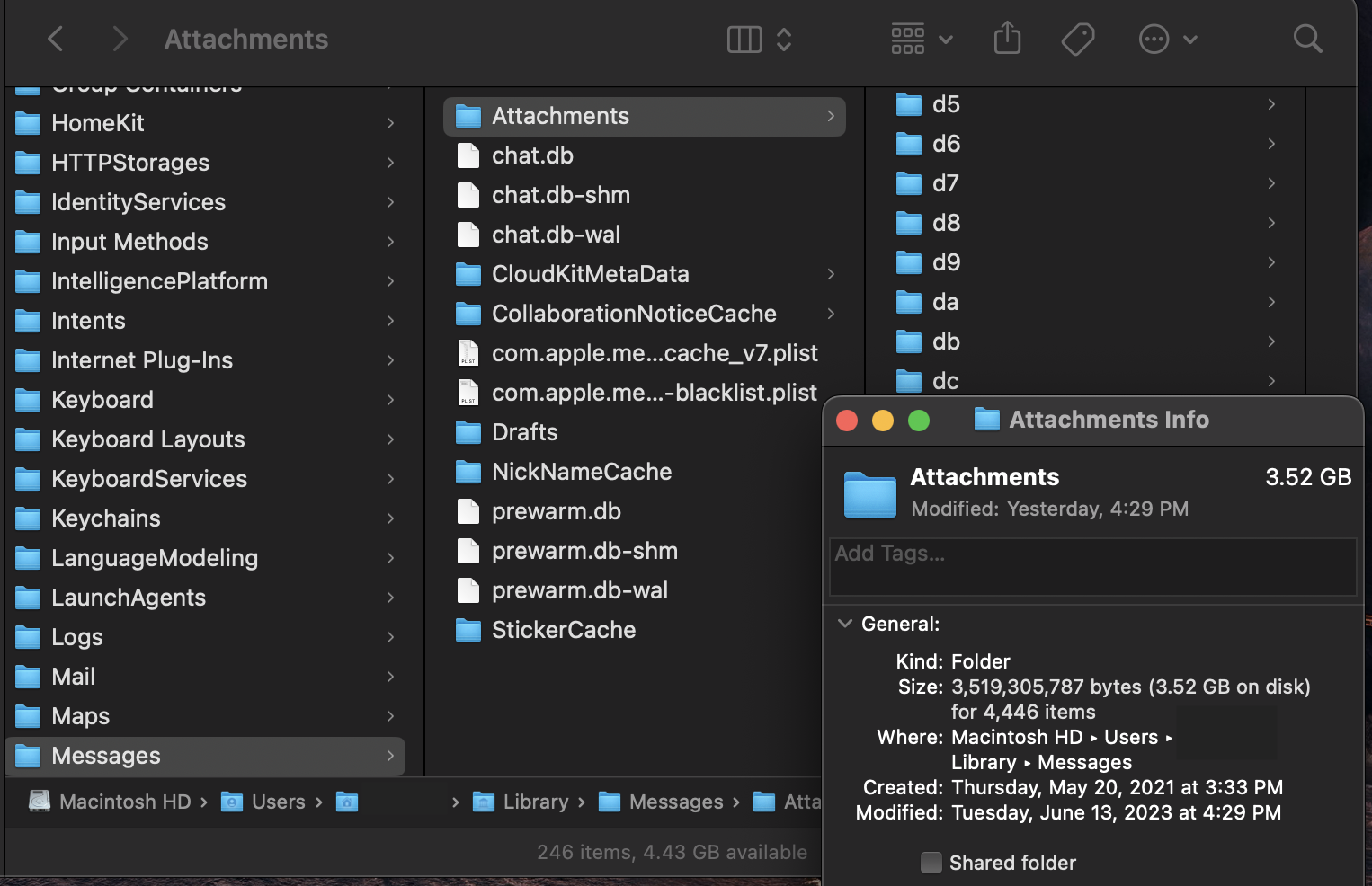This screenshot has width=1372, height=886.
Task: Click the Finder search magnifier icon
Action: click(1307, 40)
